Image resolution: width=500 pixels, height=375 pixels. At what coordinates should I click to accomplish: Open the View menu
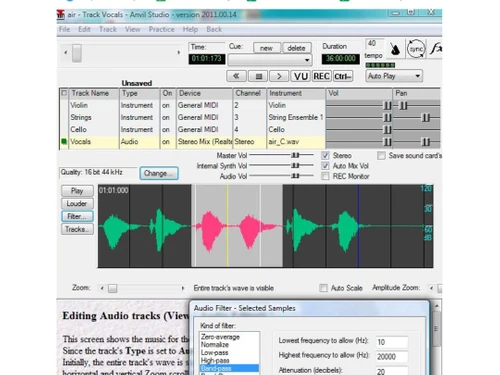click(133, 29)
